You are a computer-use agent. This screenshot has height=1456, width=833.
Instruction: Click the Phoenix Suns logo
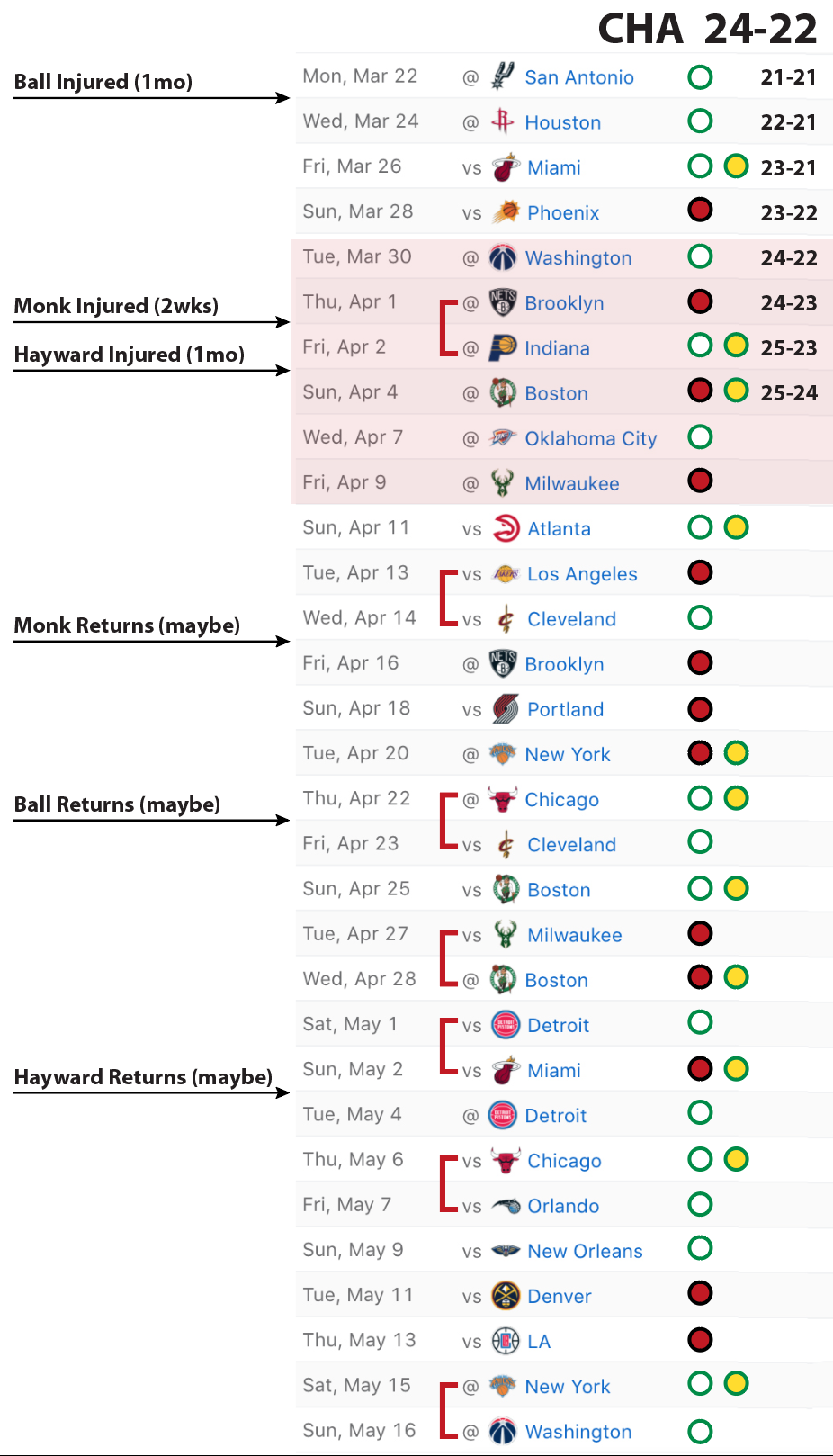pos(506,212)
